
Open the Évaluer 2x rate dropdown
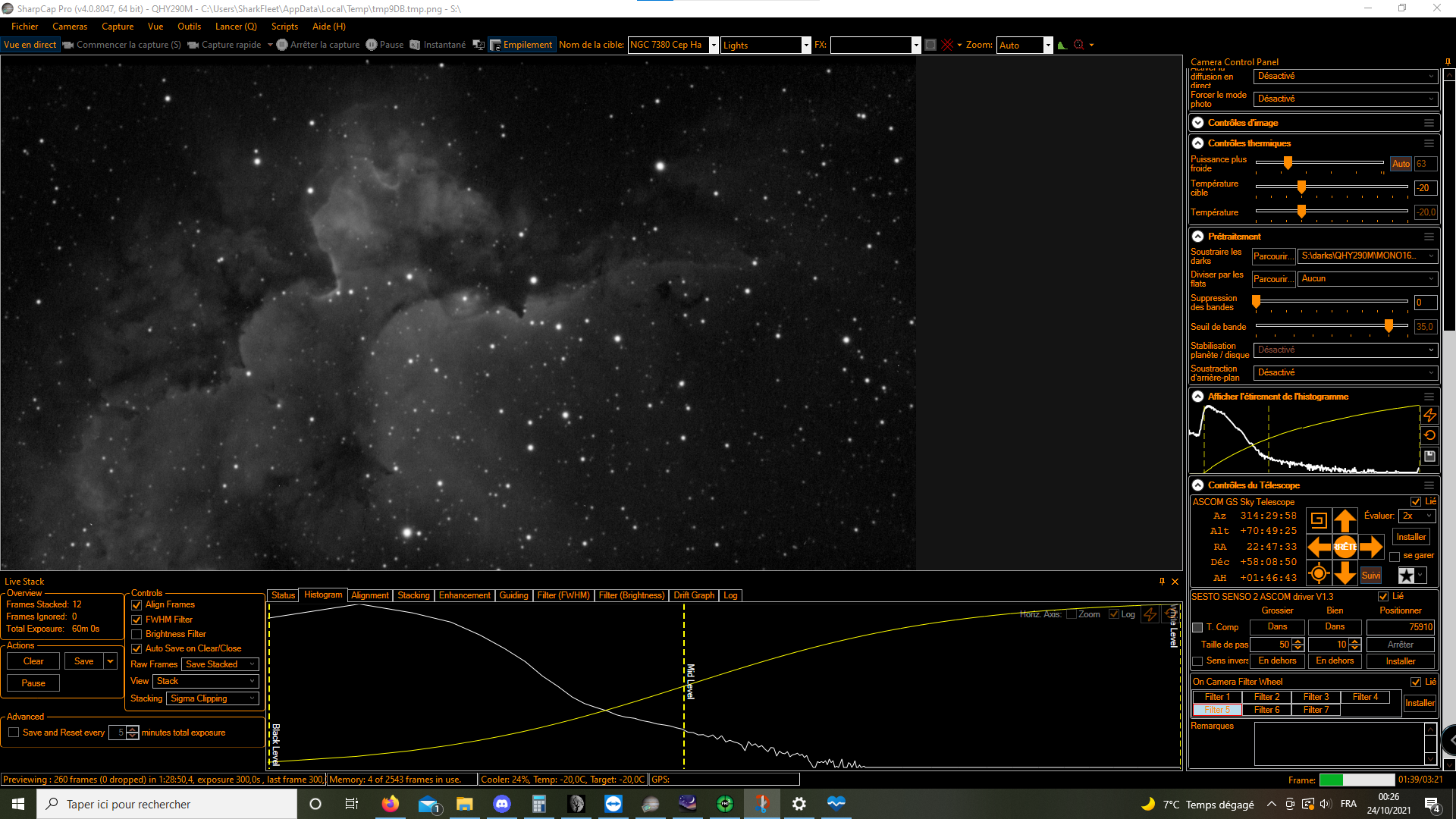[1417, 516]
